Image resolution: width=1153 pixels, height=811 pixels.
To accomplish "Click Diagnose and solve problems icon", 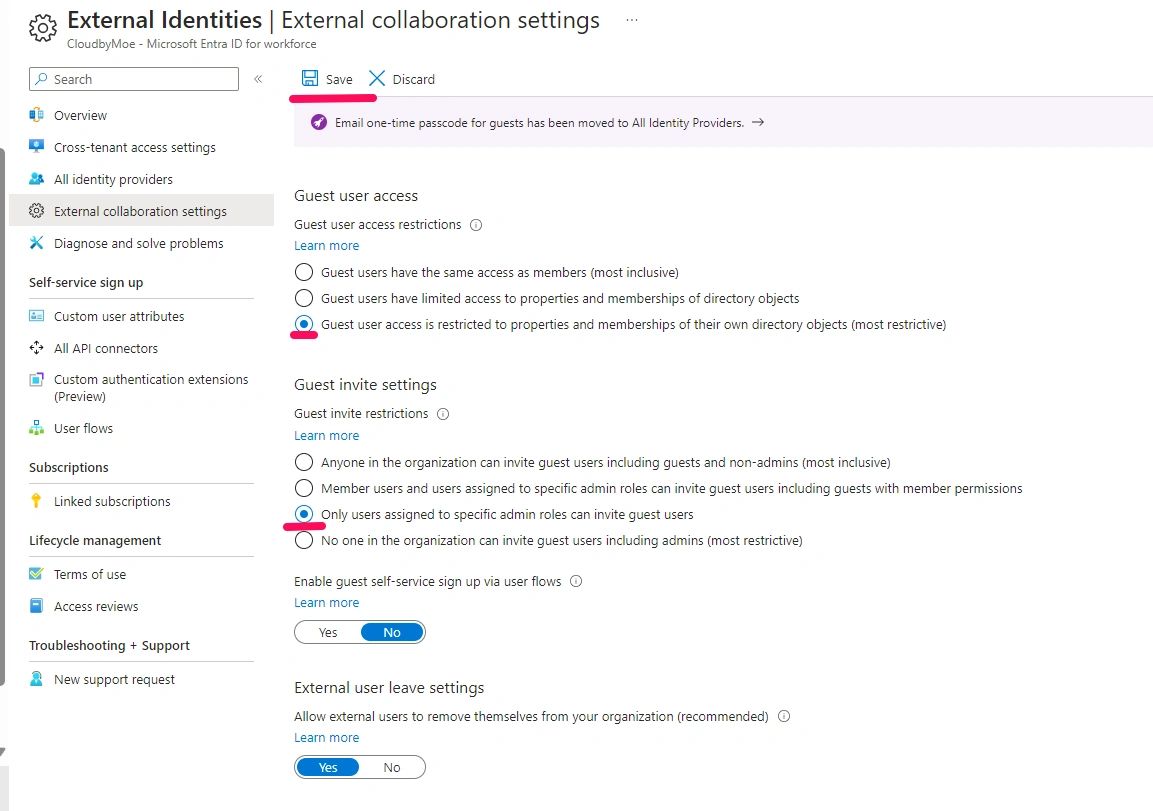I will point(37,243).
